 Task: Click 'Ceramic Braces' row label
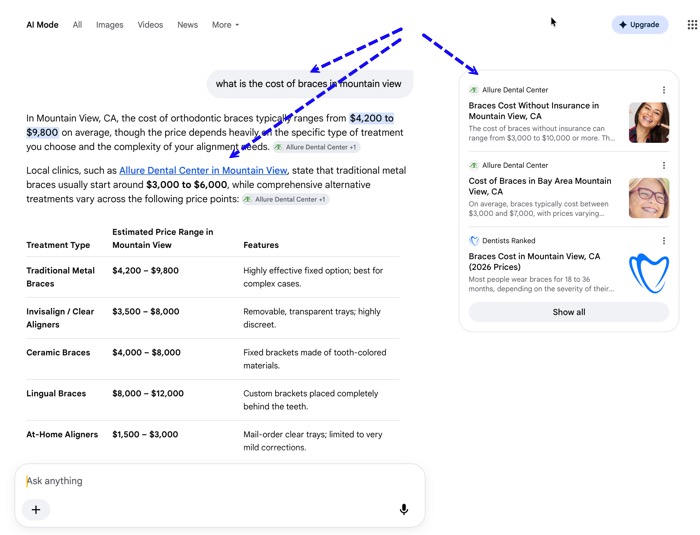(x=58, y=352)
